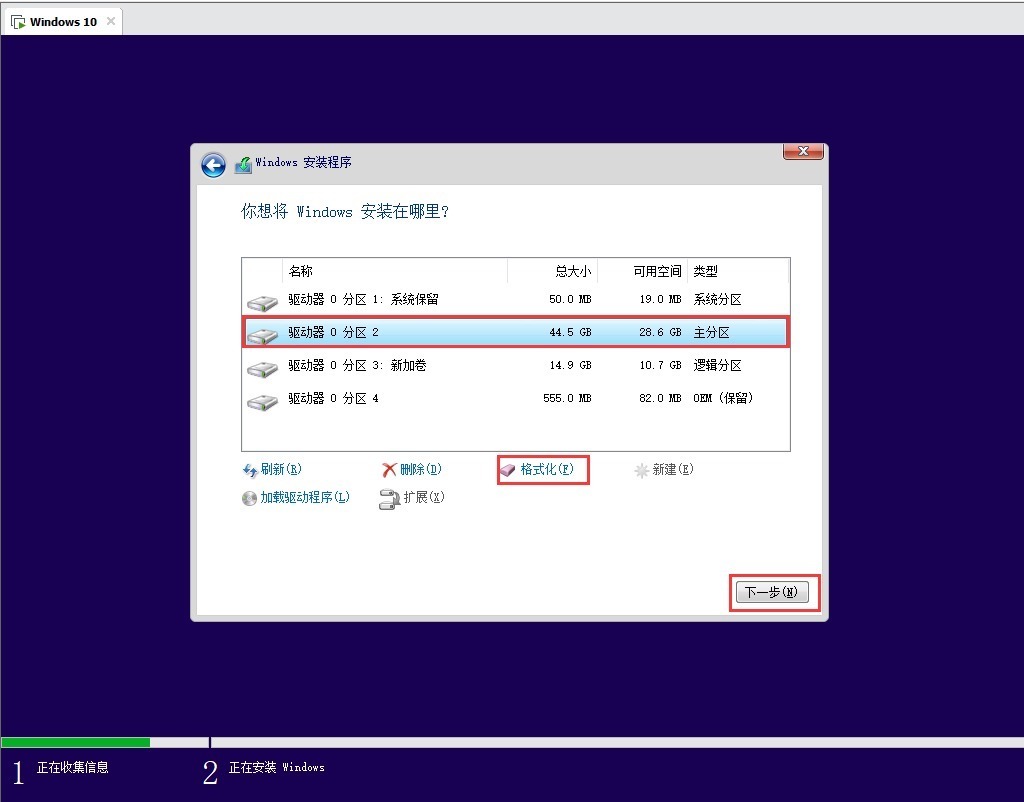Click the 19.0 MB free space cell

660,299
